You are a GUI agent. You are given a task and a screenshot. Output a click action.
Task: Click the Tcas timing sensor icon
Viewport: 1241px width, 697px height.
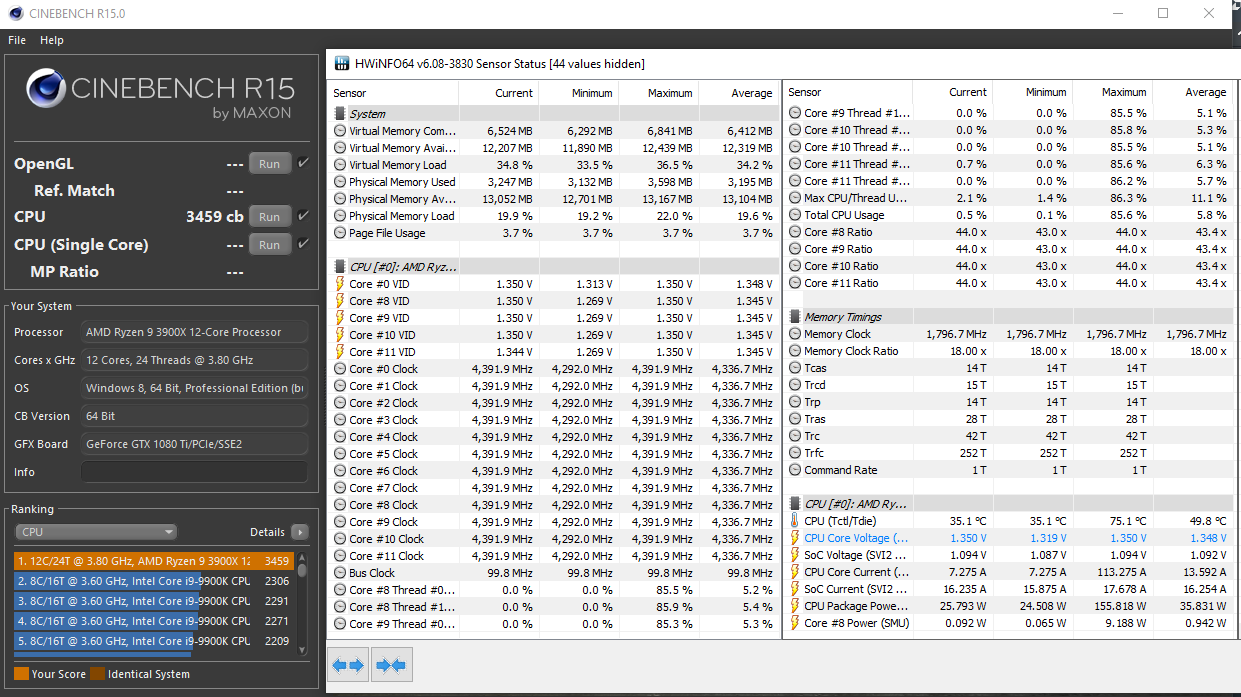(795, 368)
